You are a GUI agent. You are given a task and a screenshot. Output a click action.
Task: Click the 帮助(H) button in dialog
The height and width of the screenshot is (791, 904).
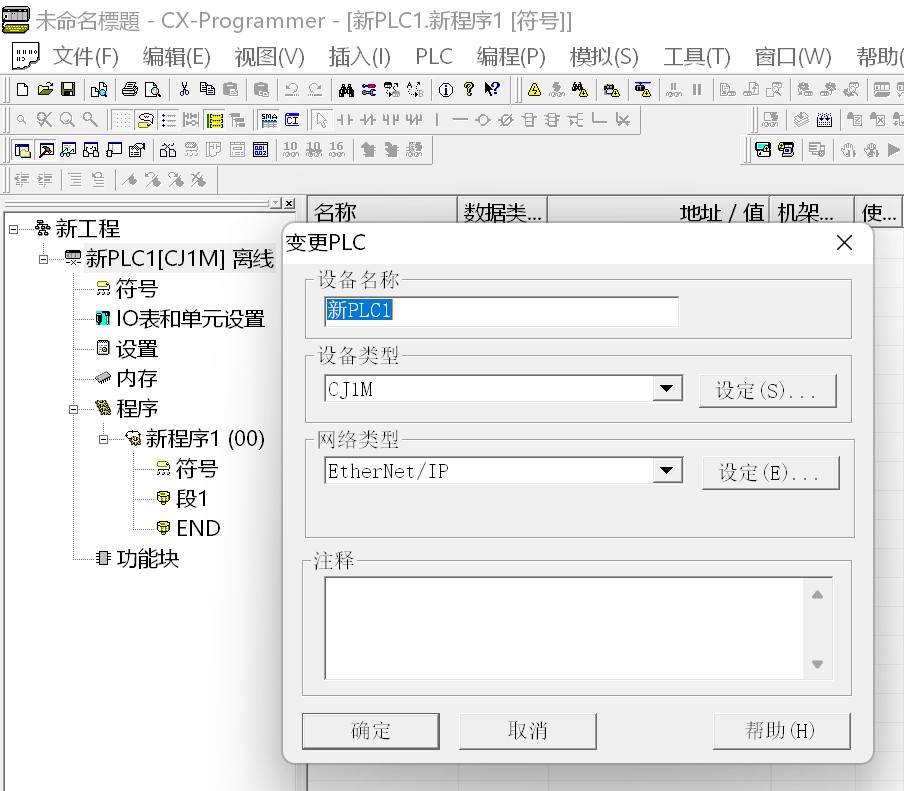[x=781, y=731]
